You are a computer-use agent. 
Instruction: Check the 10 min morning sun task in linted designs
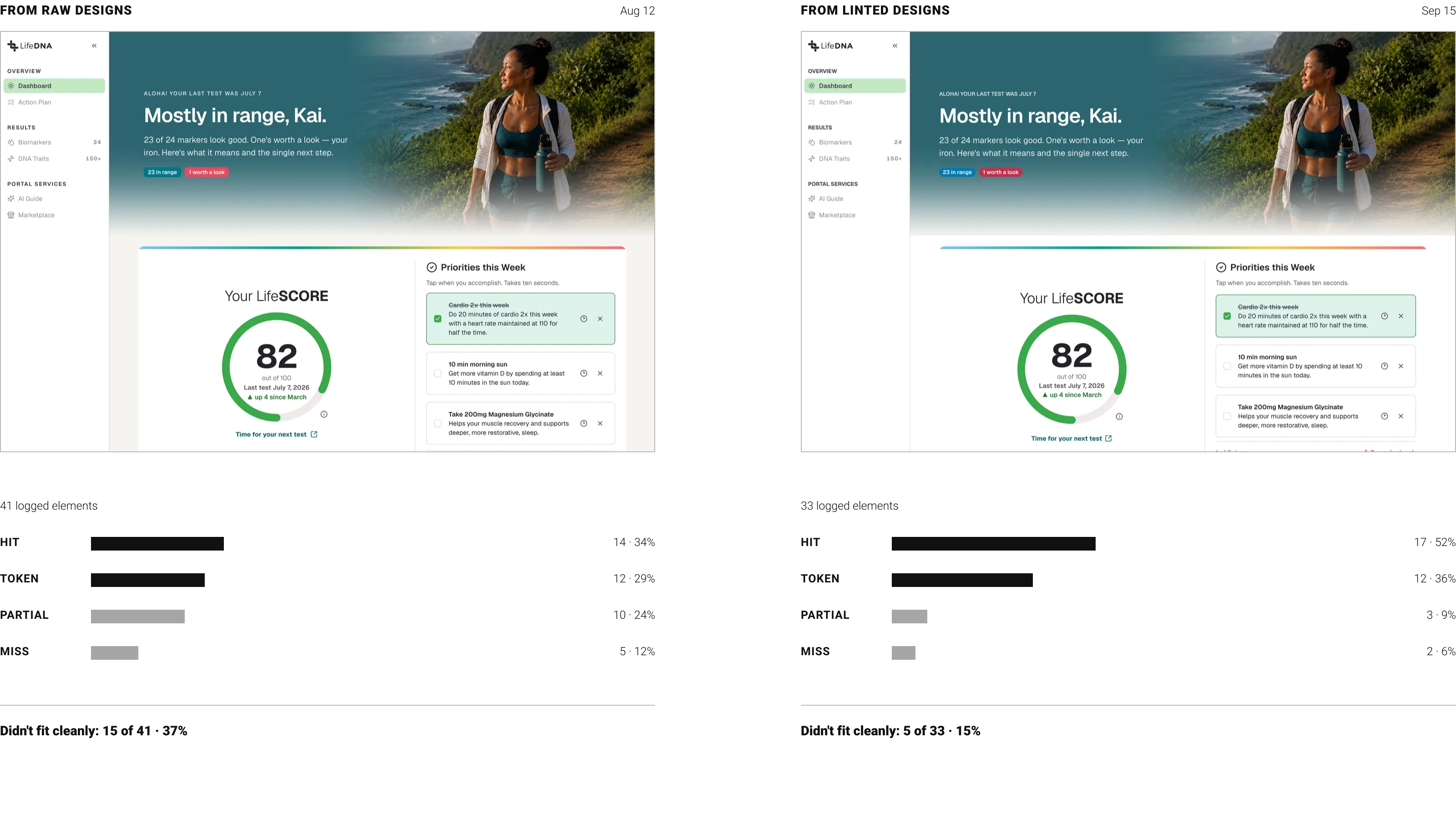coord(1227,366)
